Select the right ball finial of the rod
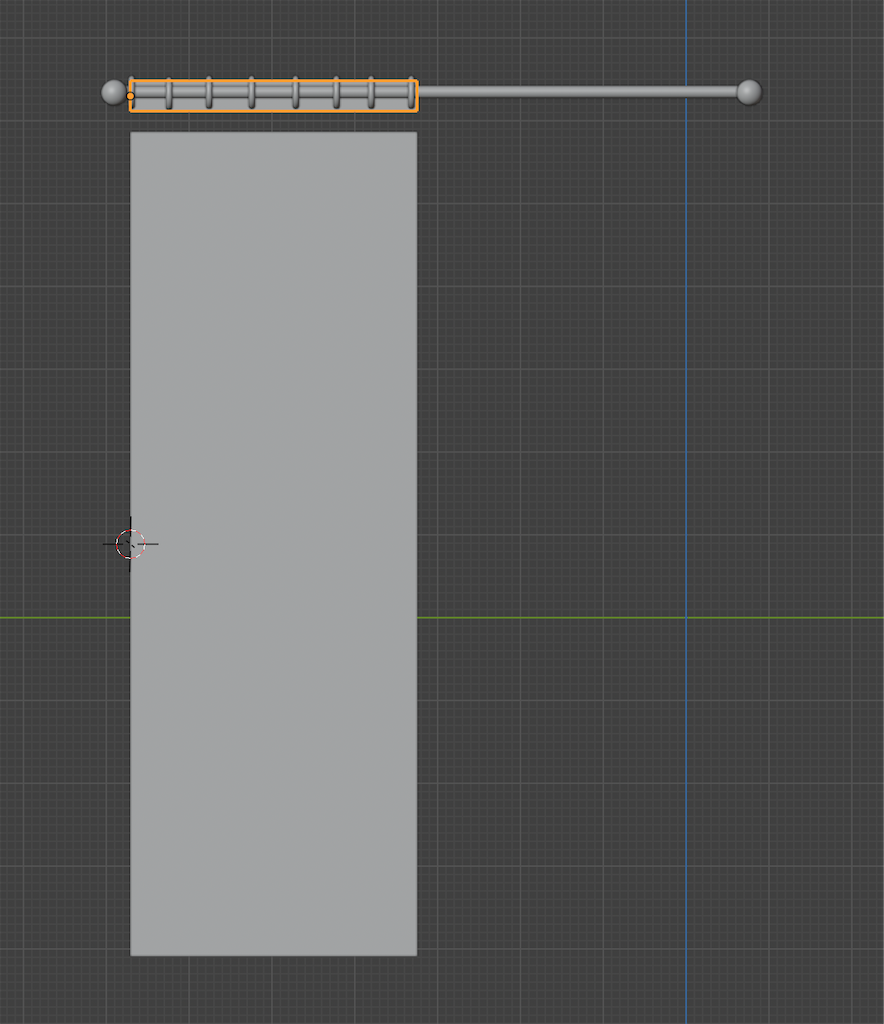 tap(749, 92)
